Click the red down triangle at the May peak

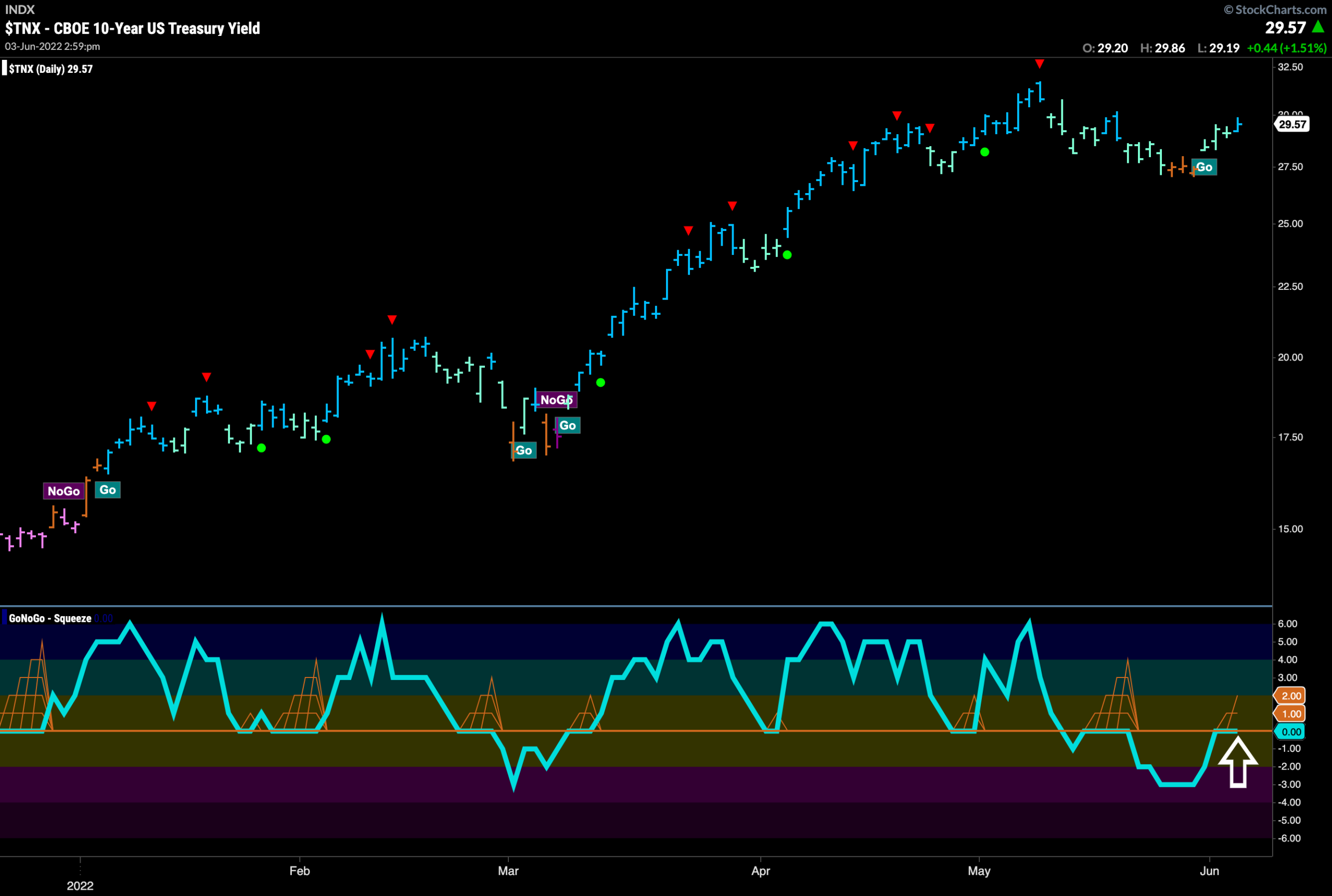pos(1040,63)
